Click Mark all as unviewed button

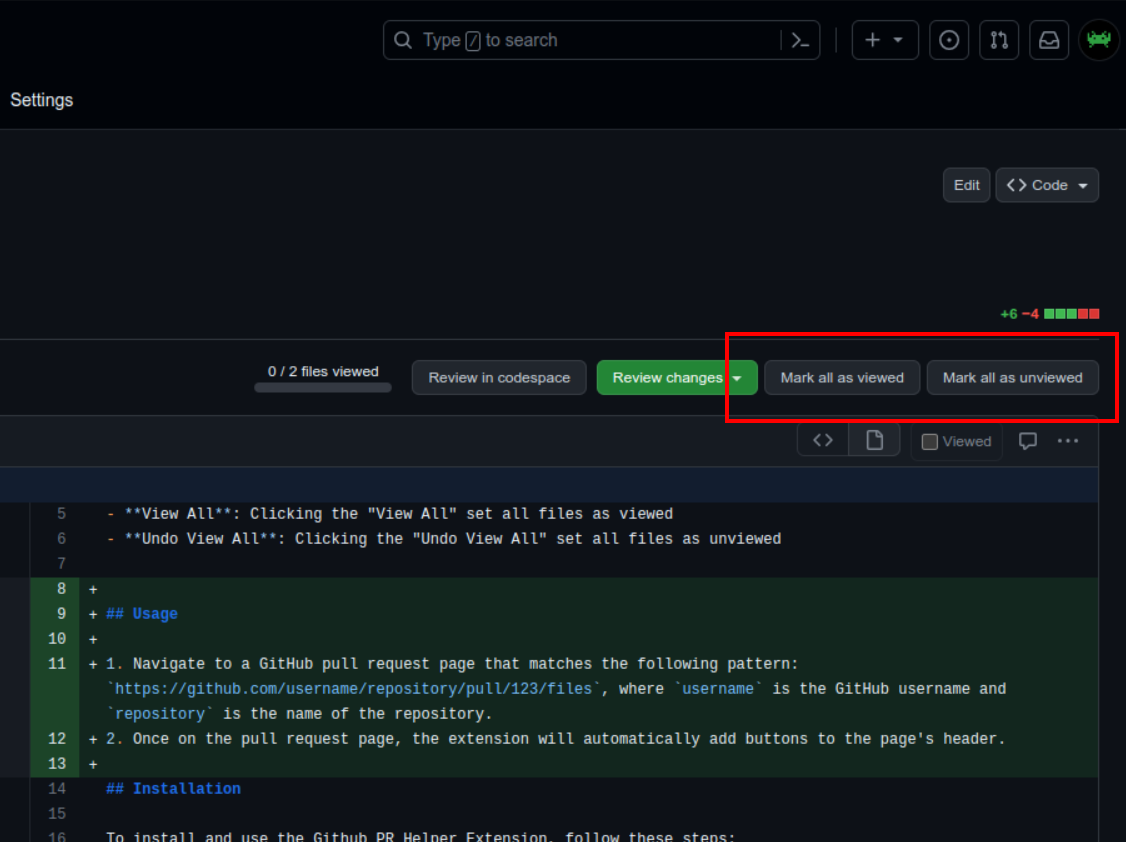[1012, 378]
